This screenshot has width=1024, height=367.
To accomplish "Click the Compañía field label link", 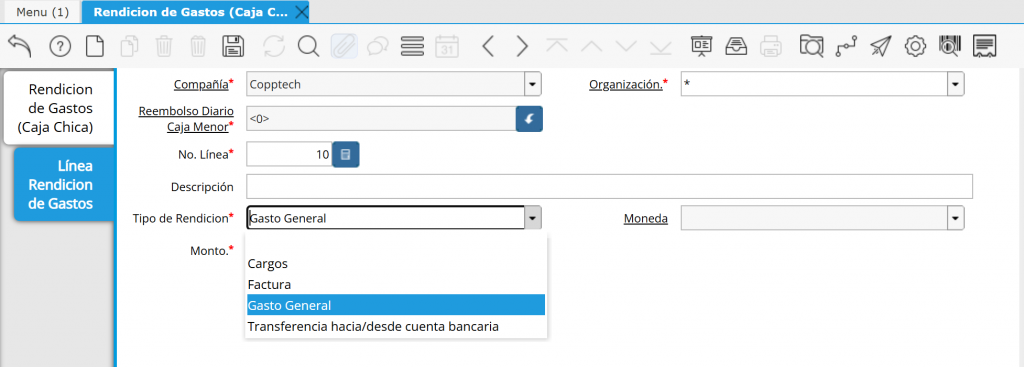I will [200, 84].
